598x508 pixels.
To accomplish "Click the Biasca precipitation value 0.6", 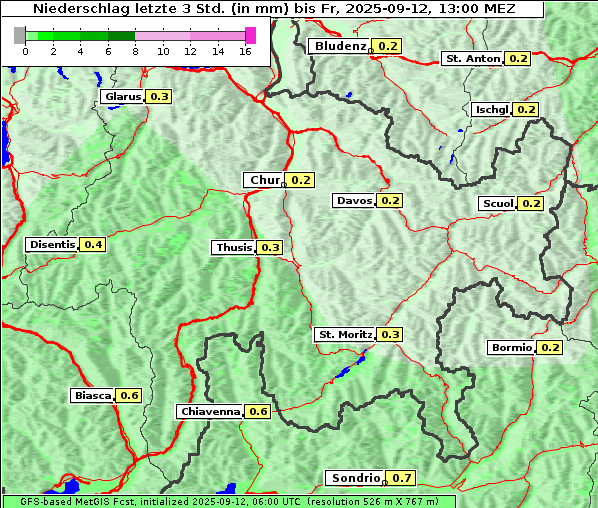I will pyautogui.click(x=129, y=395).
